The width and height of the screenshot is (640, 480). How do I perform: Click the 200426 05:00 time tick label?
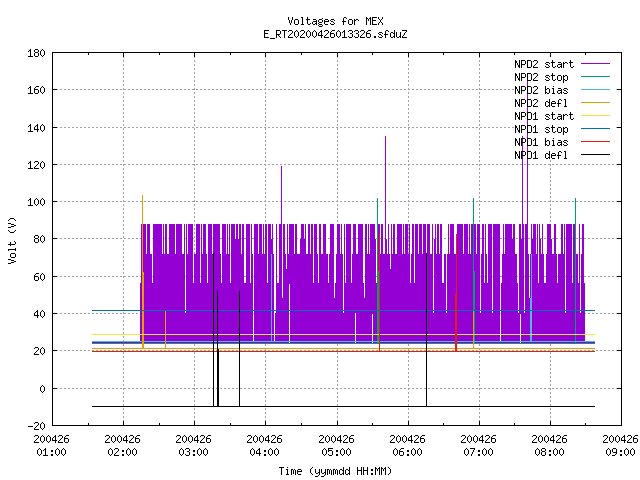coord(336,446)
